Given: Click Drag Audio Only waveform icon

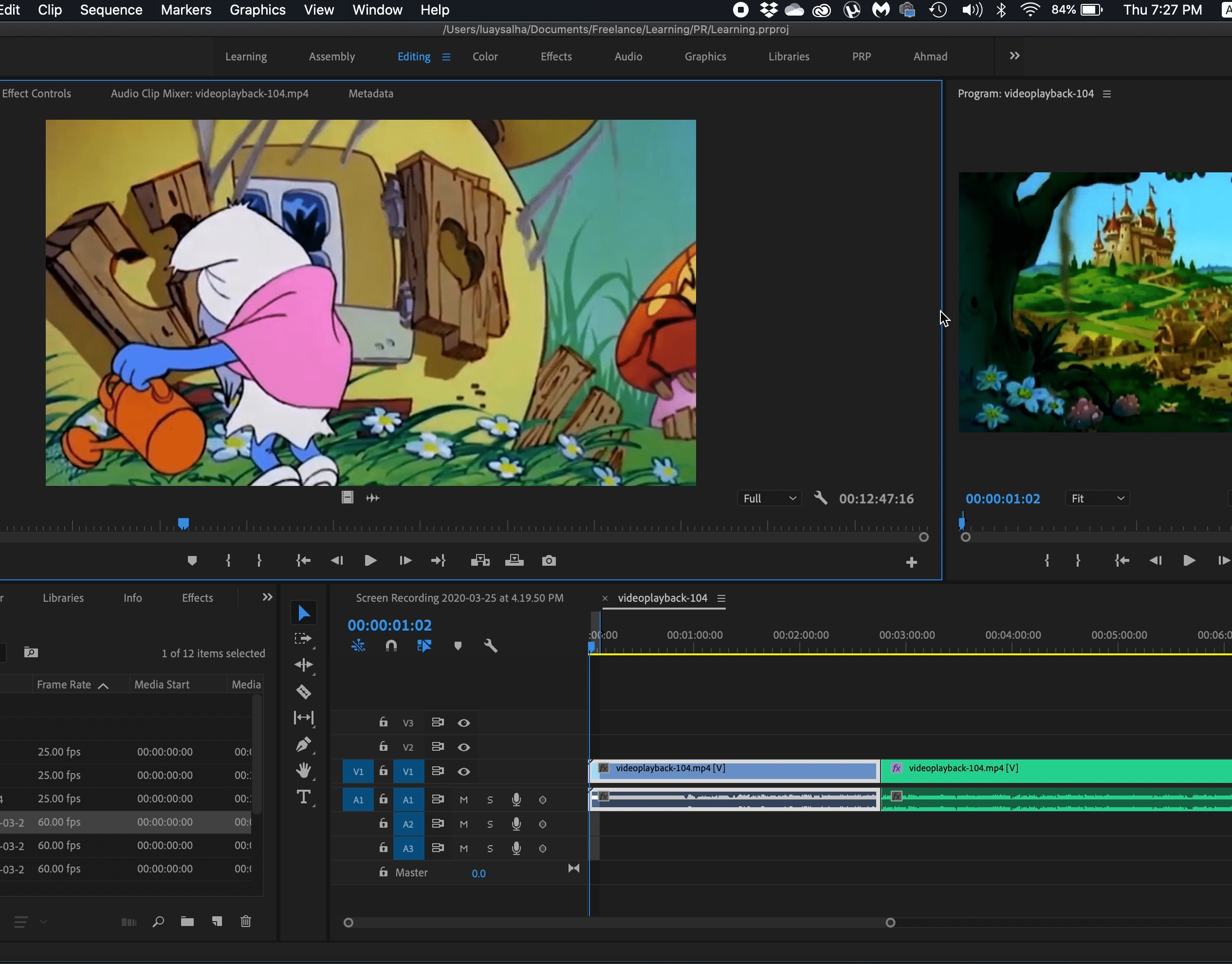Looking at the screenshot, I should (x=373, y=498).
